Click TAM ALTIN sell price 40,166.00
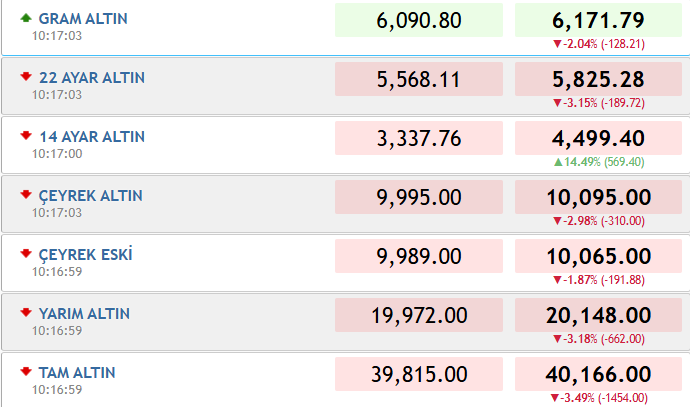This screenshot has width=690, height=407. point(598,374)
